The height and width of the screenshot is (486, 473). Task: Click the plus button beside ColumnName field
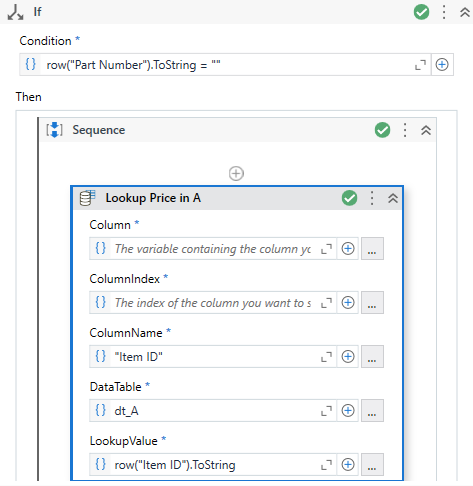[x=348, y=357]
